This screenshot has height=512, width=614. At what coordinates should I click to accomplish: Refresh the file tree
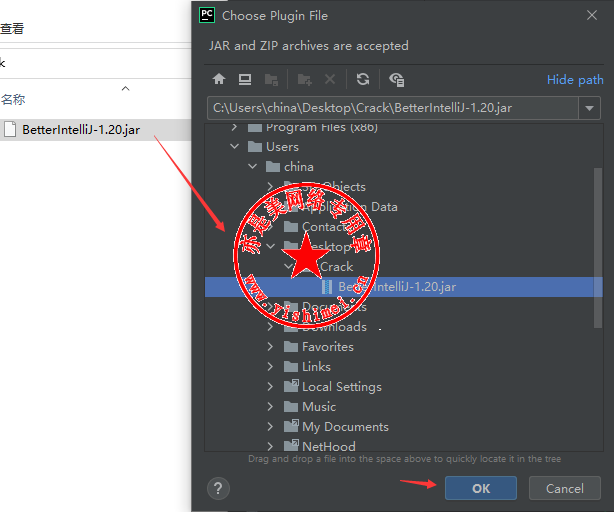pos(363,79)
